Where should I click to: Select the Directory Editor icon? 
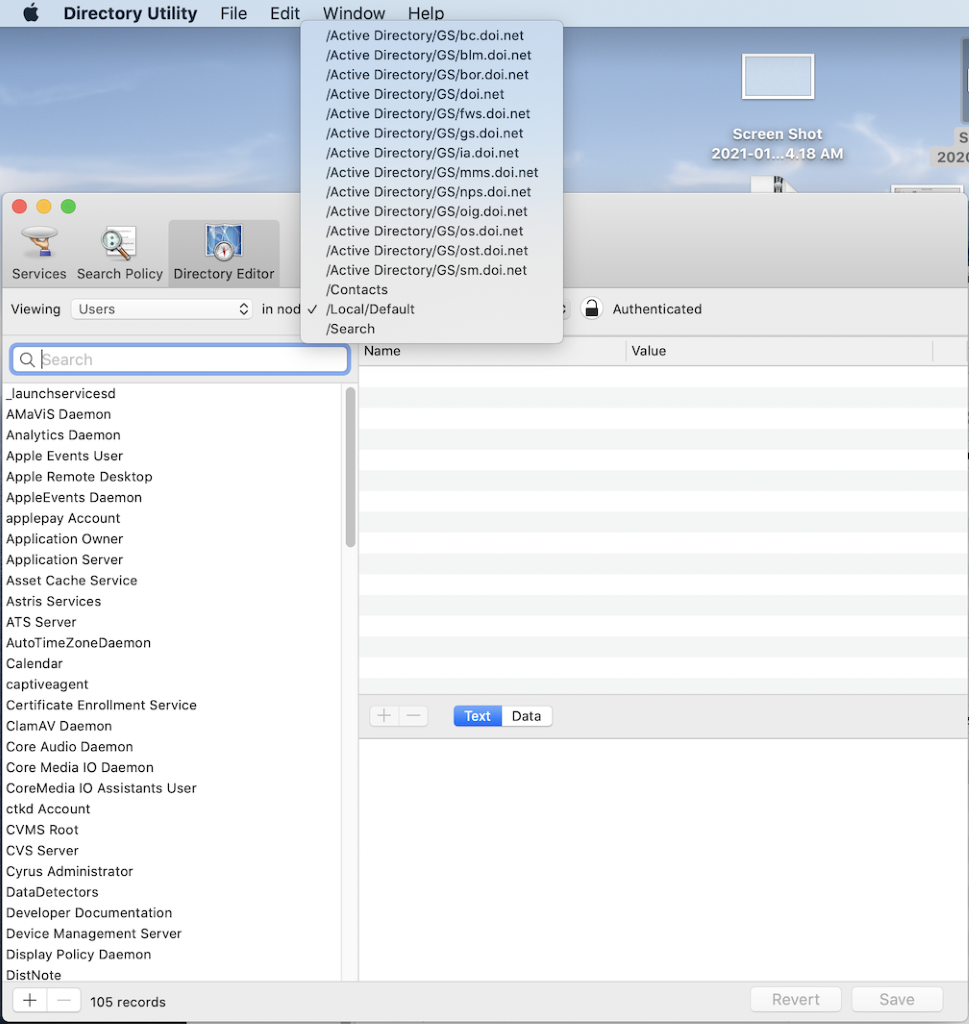(224, 242)
